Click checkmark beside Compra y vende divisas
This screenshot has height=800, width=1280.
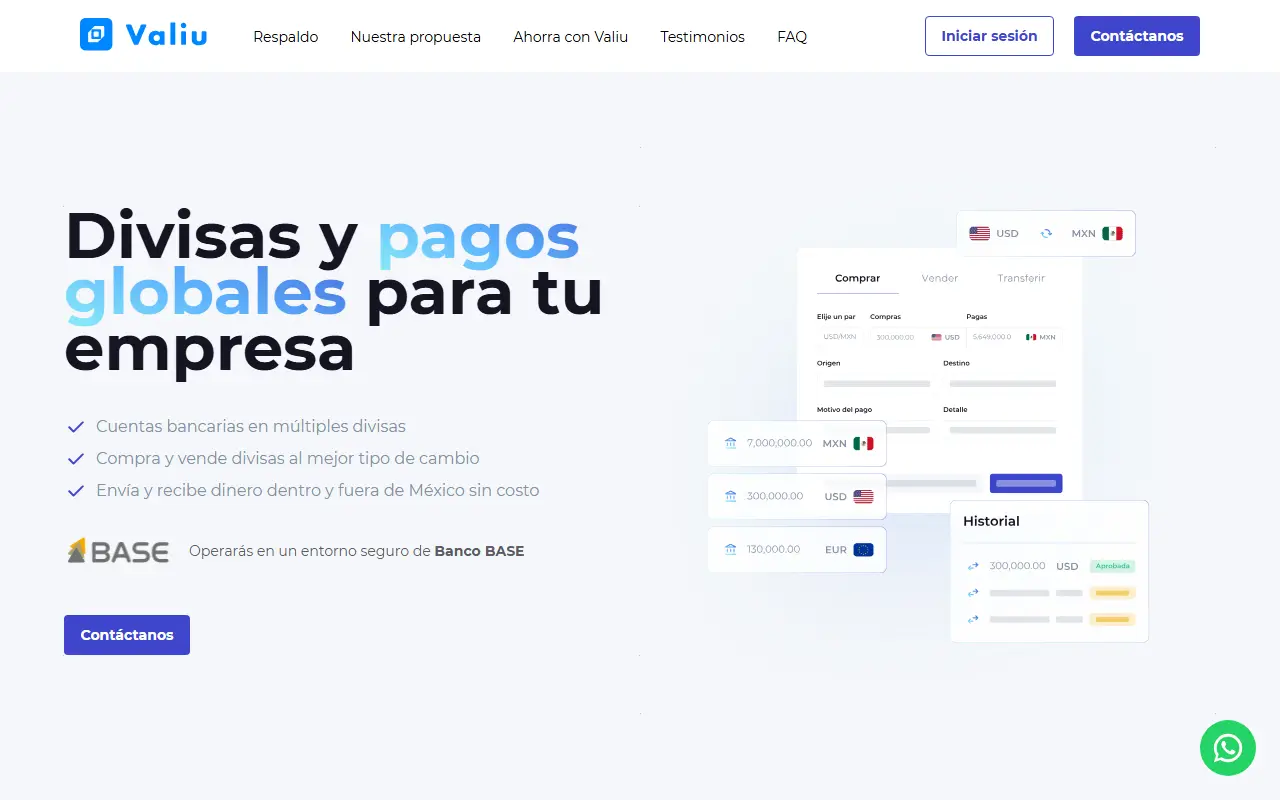point(75,459)
